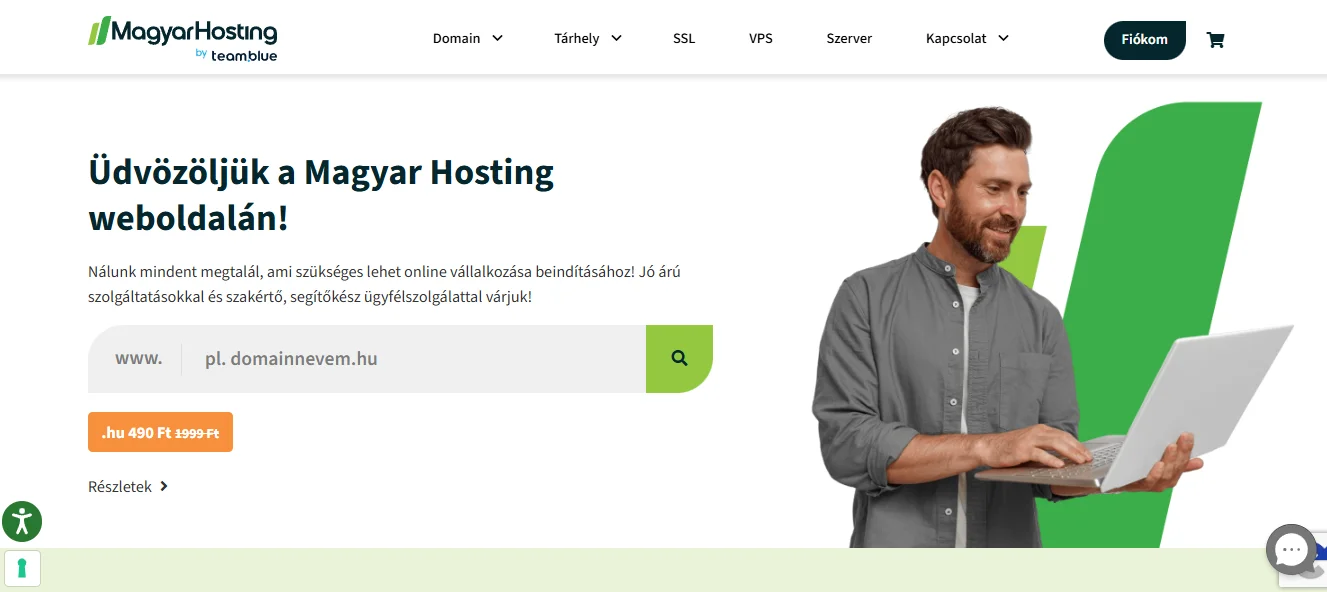The image size is (1327, 592).
Task: Click the chevron next to Részletek
Action: pos(164,486)
